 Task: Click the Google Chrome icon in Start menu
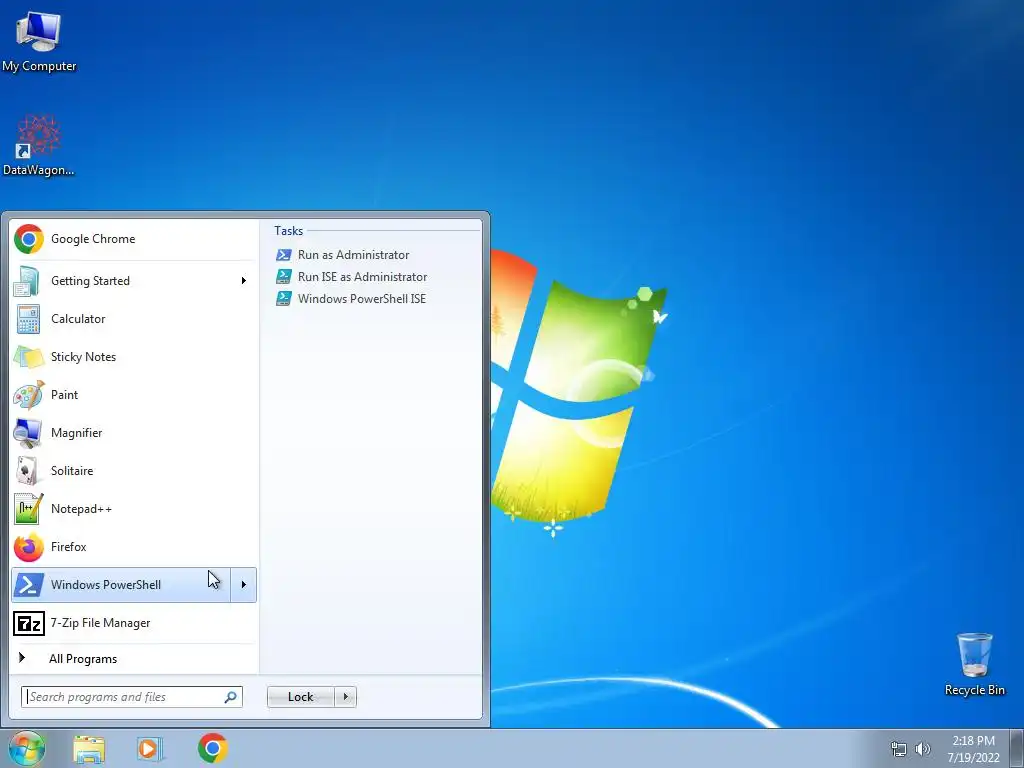(29, 239)
